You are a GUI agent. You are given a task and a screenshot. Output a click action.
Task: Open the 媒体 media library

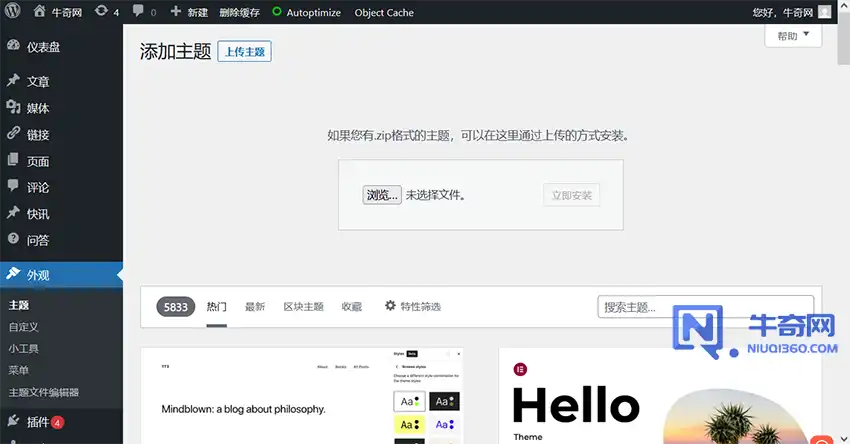[x=38, y=108]
